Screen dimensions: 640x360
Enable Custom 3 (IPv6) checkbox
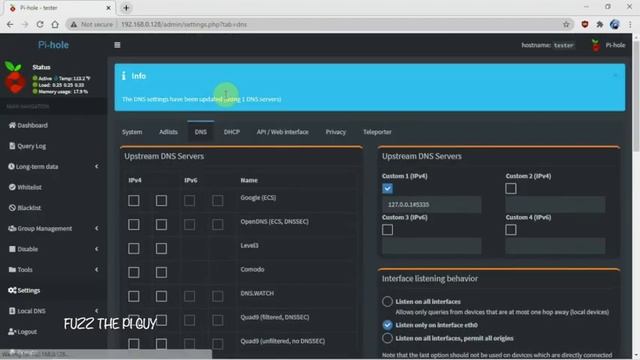pyautogui.click(x=387, y=230)
